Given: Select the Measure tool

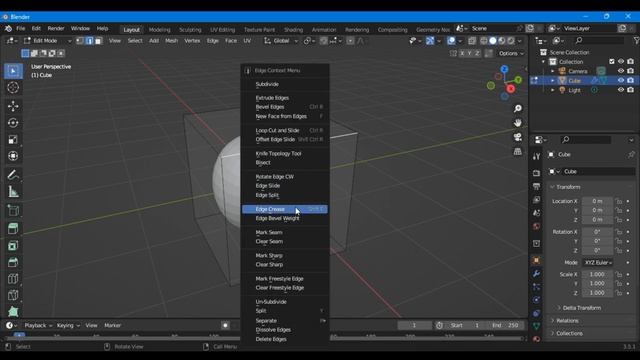Looking at the screenshot, I should [x=13, y=191].
